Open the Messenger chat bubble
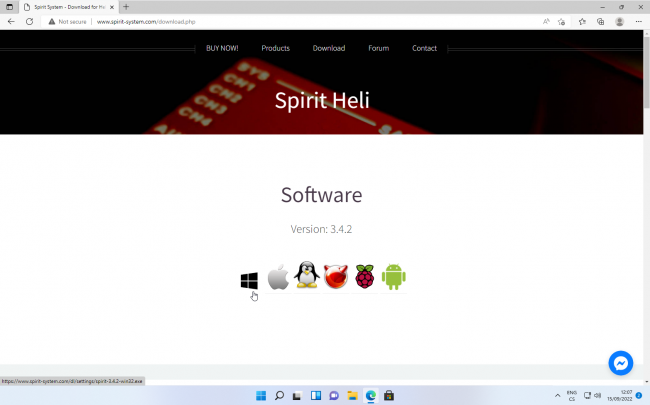 (x=620, y=363)
